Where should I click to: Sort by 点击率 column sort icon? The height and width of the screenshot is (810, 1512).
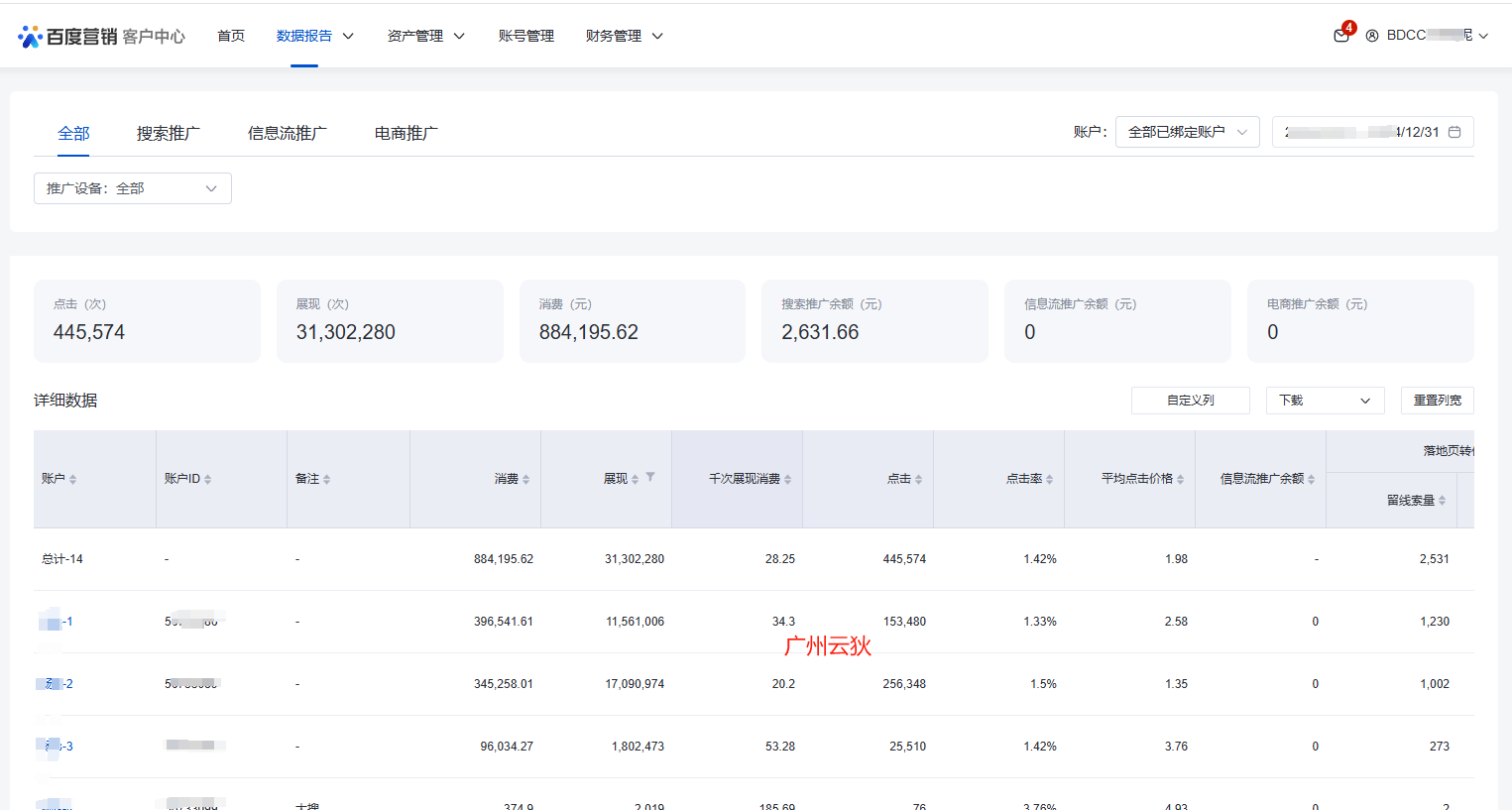click(x=1049, y=480)
